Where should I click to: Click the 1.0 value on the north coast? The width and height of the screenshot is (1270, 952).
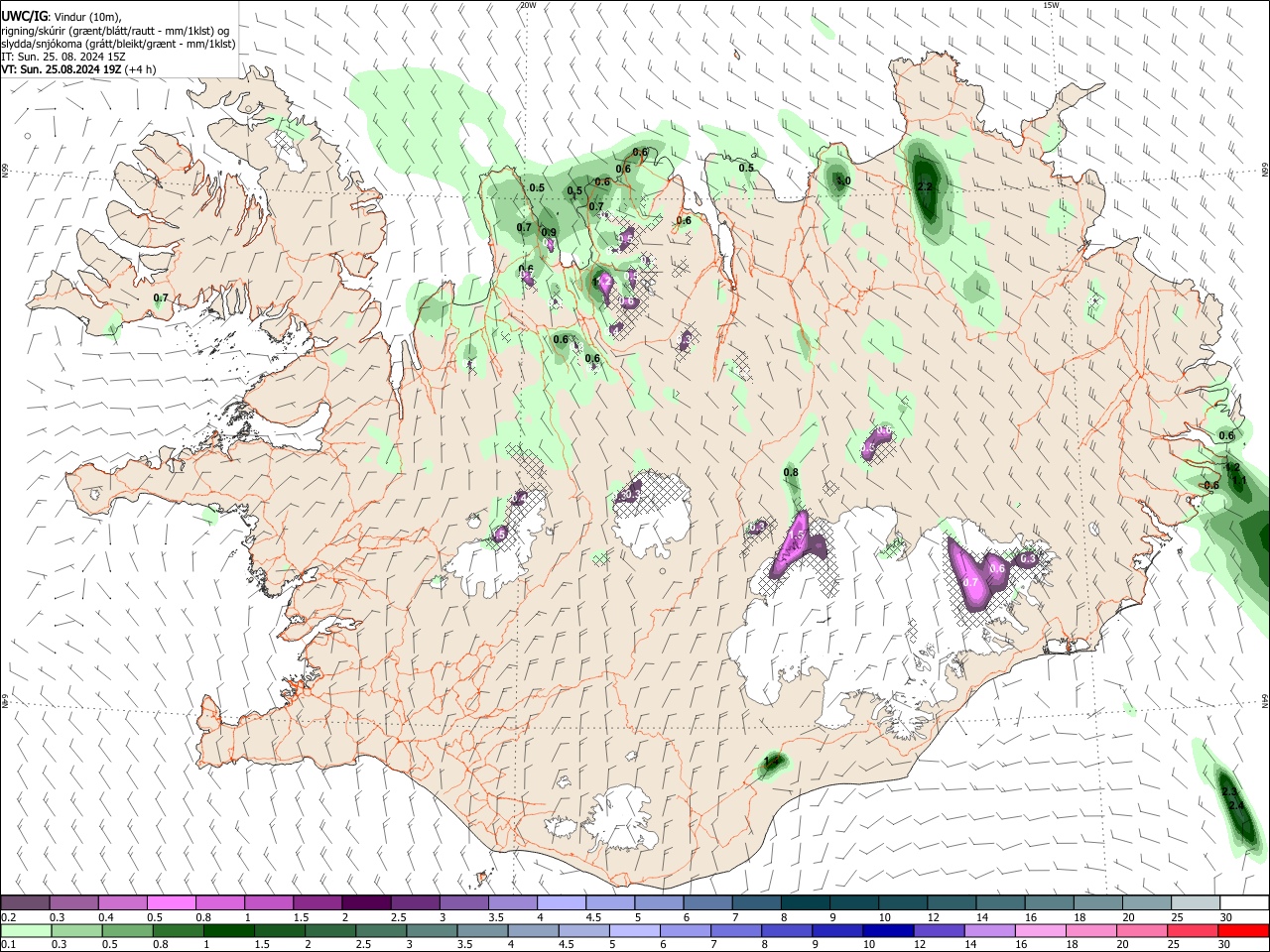point(843,180)
